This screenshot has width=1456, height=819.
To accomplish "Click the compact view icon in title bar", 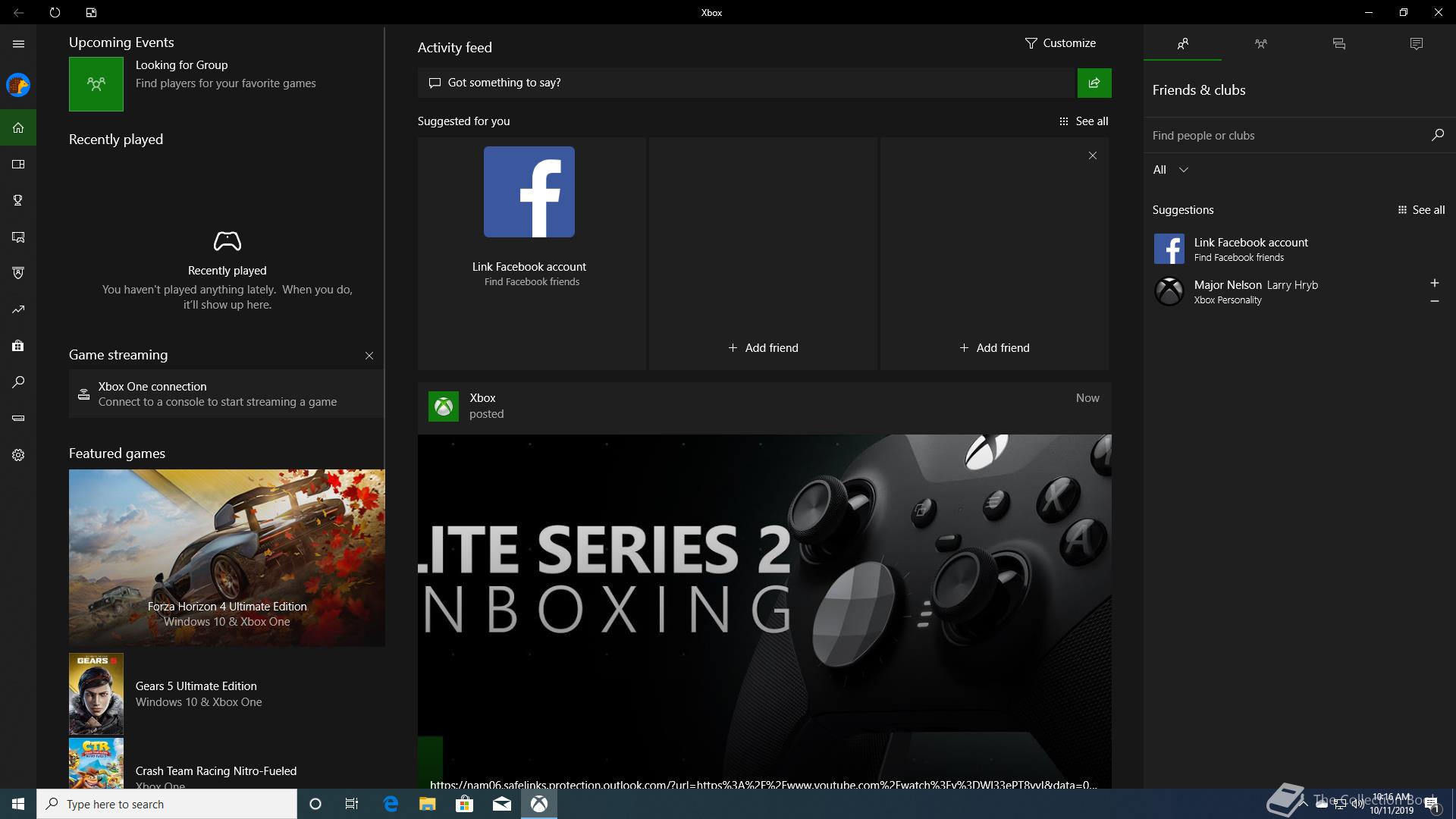I will pos(91,12).
